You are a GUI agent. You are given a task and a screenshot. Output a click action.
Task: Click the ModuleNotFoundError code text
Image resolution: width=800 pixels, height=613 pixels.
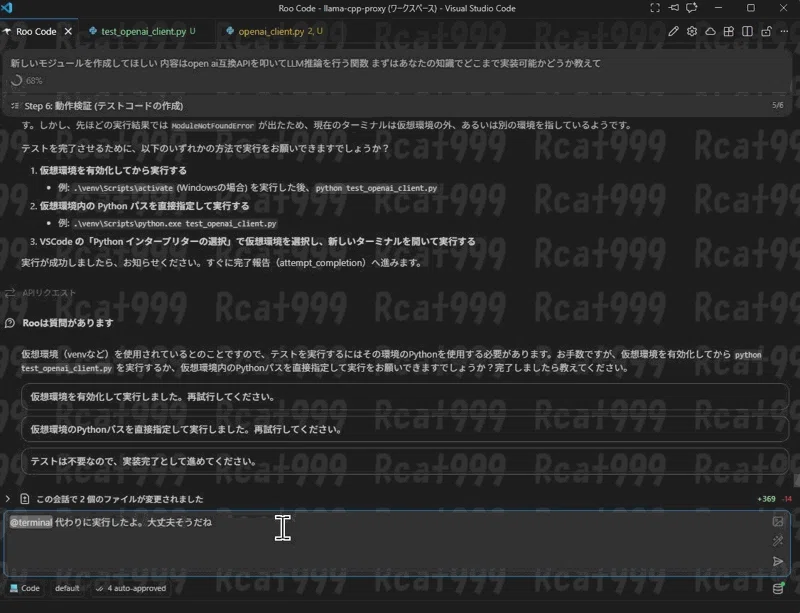[213, 126]
